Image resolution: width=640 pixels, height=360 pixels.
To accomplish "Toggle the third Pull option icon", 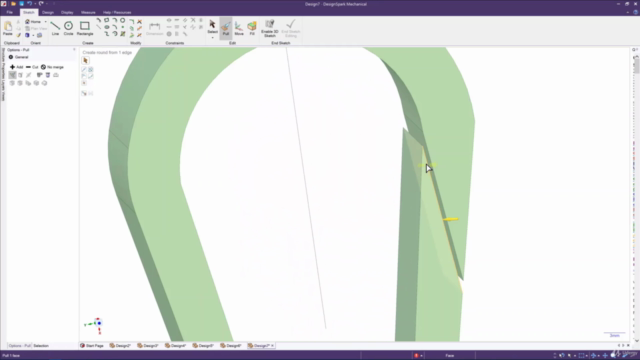I will click(x=29, y=75).
